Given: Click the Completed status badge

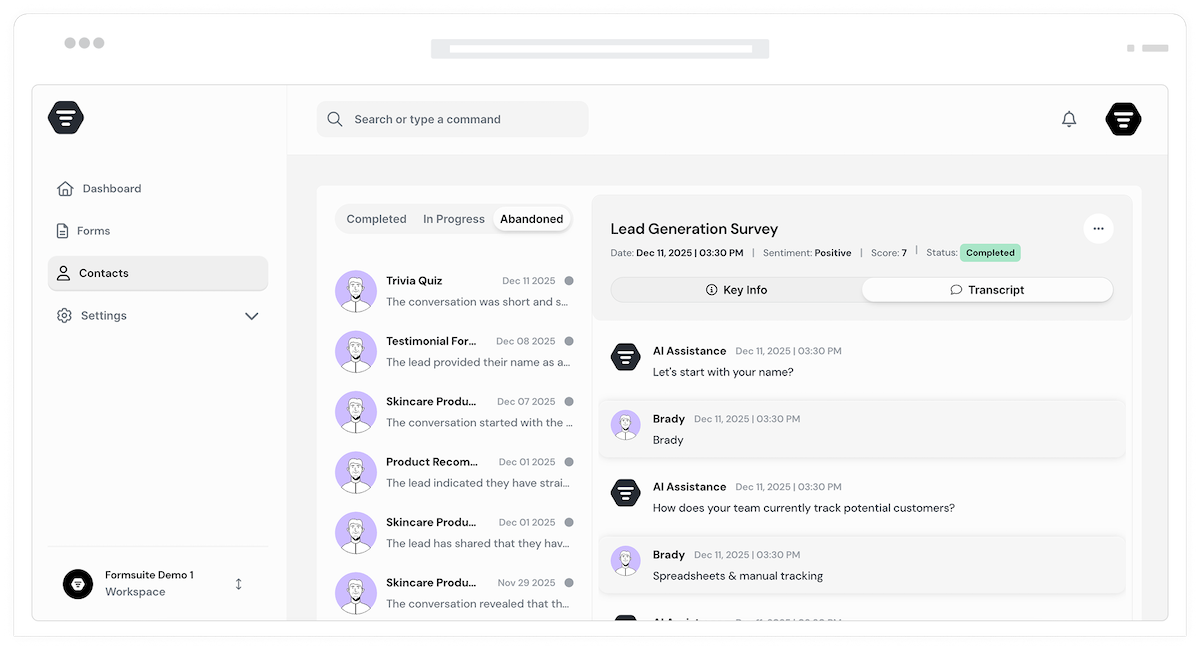Looking at the screenshot, I should point(990,253).
